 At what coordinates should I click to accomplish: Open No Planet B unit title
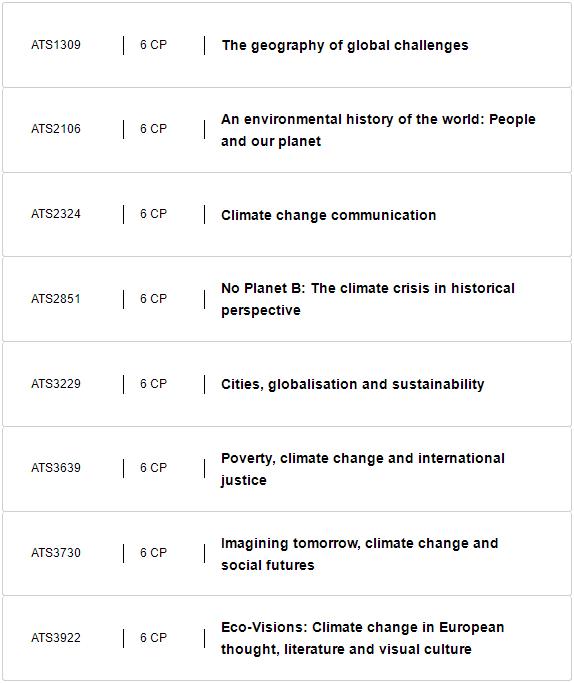coord(368,299)
